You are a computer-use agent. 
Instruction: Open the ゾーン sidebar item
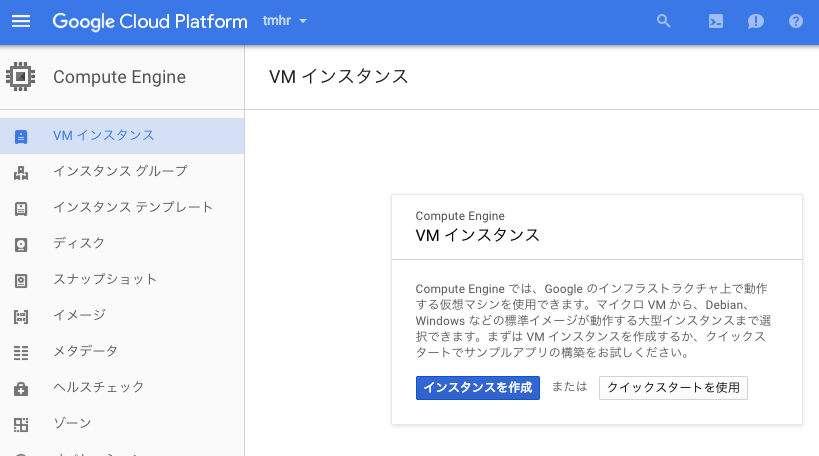click(x=71, y=424)
